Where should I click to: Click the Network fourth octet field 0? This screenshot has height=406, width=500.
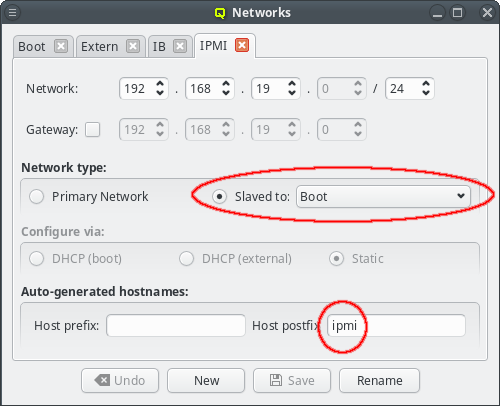[x=342, y=88]
